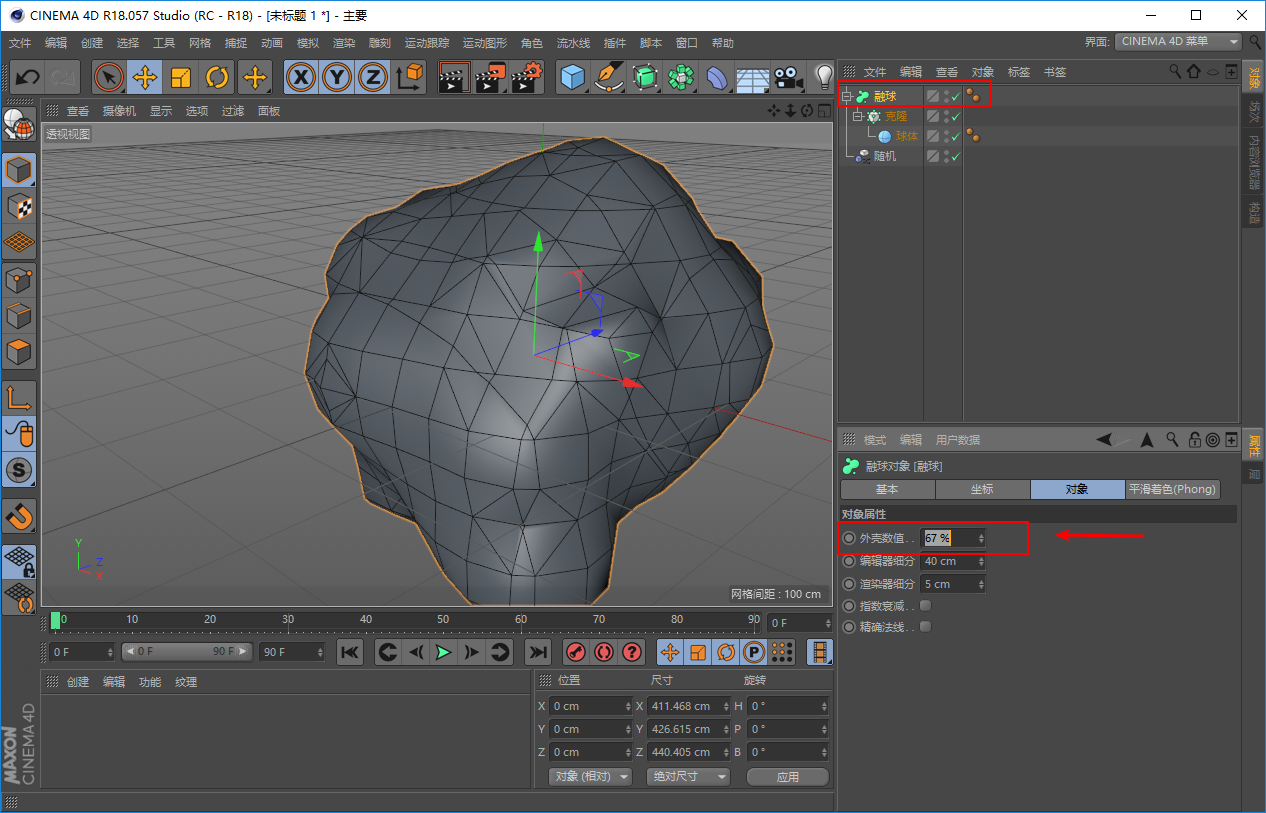Toggle Y axis lock

coord(337,77)
